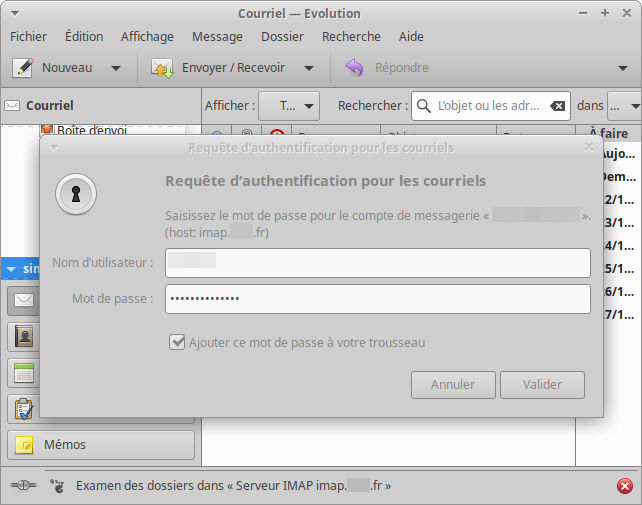
Task: Open the Fichier menu
Action: [x=28, y=36]
